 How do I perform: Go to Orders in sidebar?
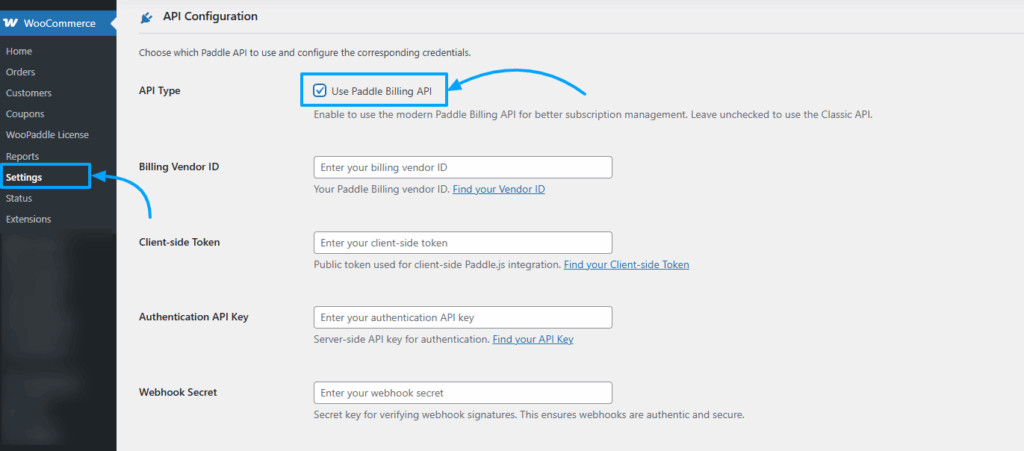[x=20, y=72]
